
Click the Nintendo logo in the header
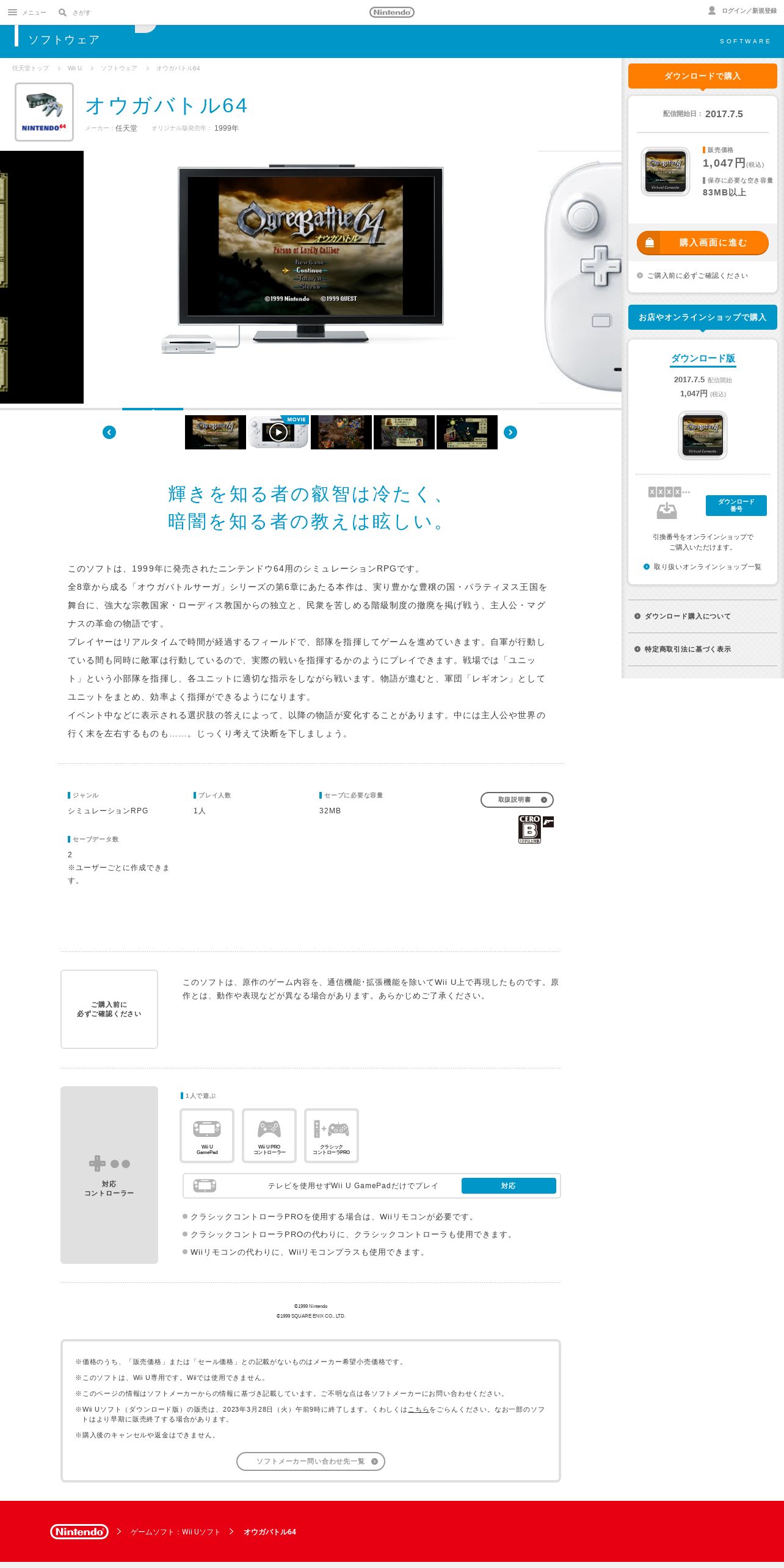tap(392, 12)
